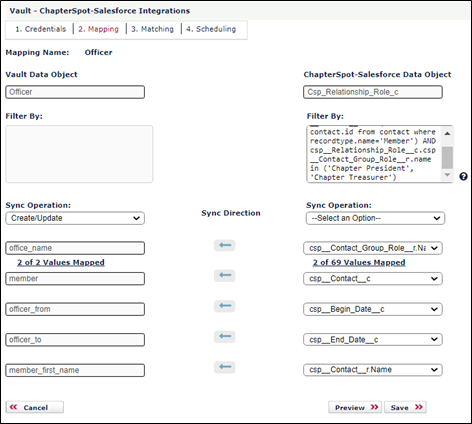Viewport: 472px width, 424px height.
Task: Open the Scheduling tab
Action: 211,29
